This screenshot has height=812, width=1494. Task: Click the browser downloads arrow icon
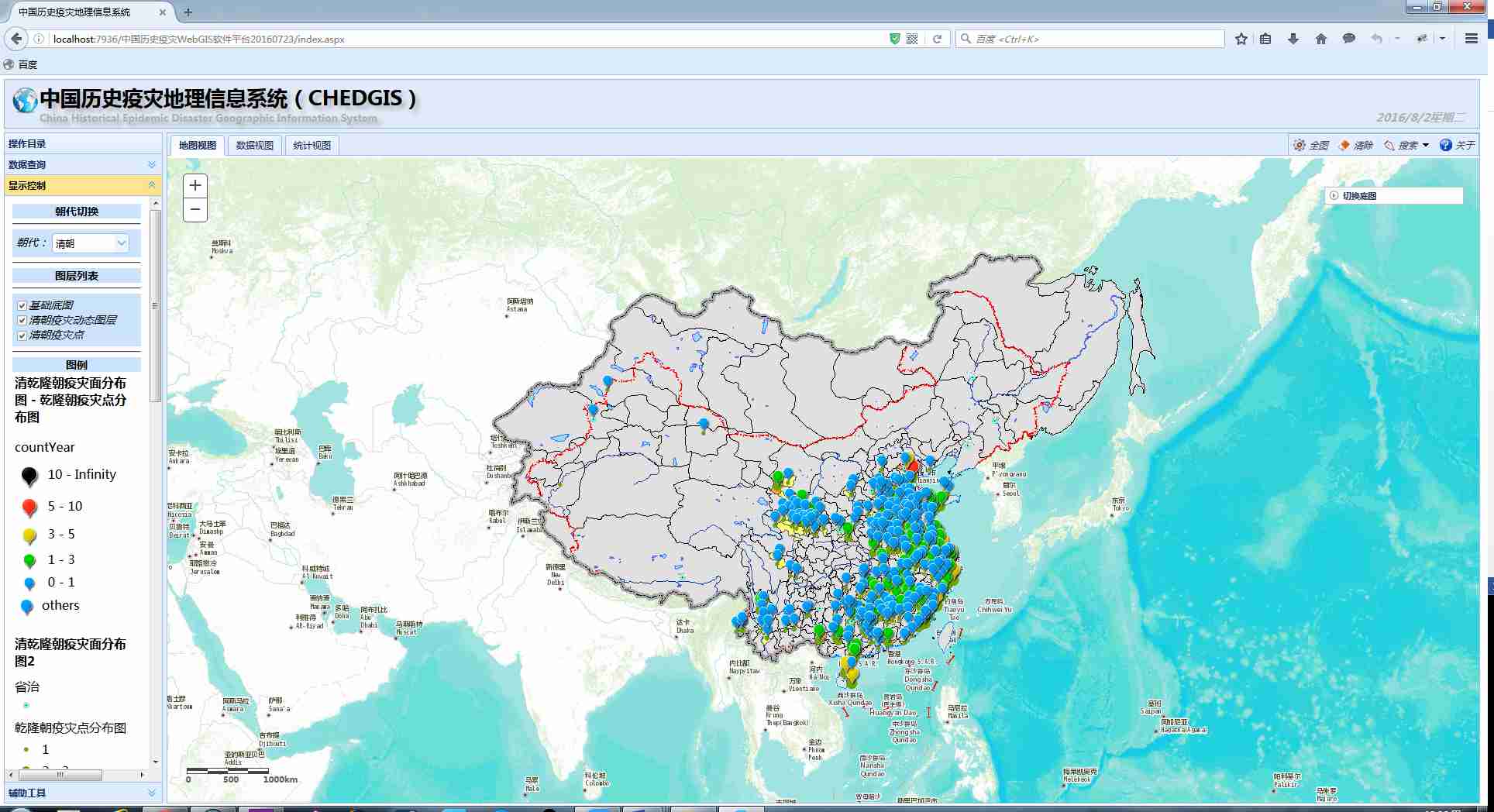pyautogui.click(x=1293, y=39)
